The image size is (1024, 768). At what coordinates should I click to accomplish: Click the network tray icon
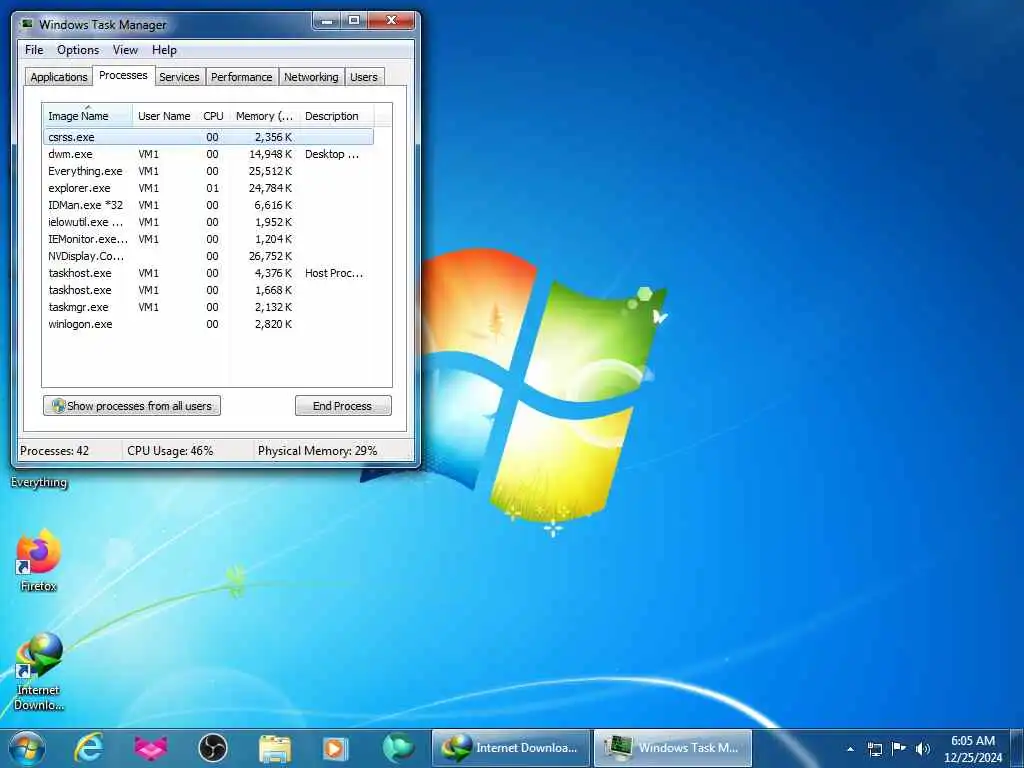point(874,748)
